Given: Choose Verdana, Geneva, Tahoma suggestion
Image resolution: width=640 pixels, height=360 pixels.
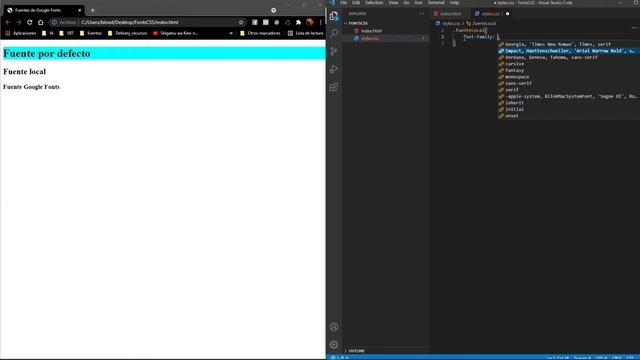Looking at the screenshot, I should (569, 57).
